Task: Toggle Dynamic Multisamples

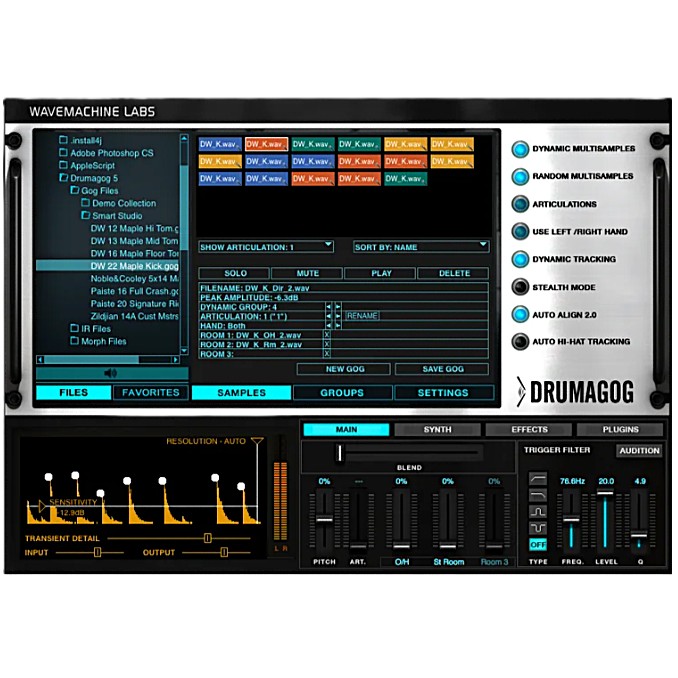Action: pos(520,149)
